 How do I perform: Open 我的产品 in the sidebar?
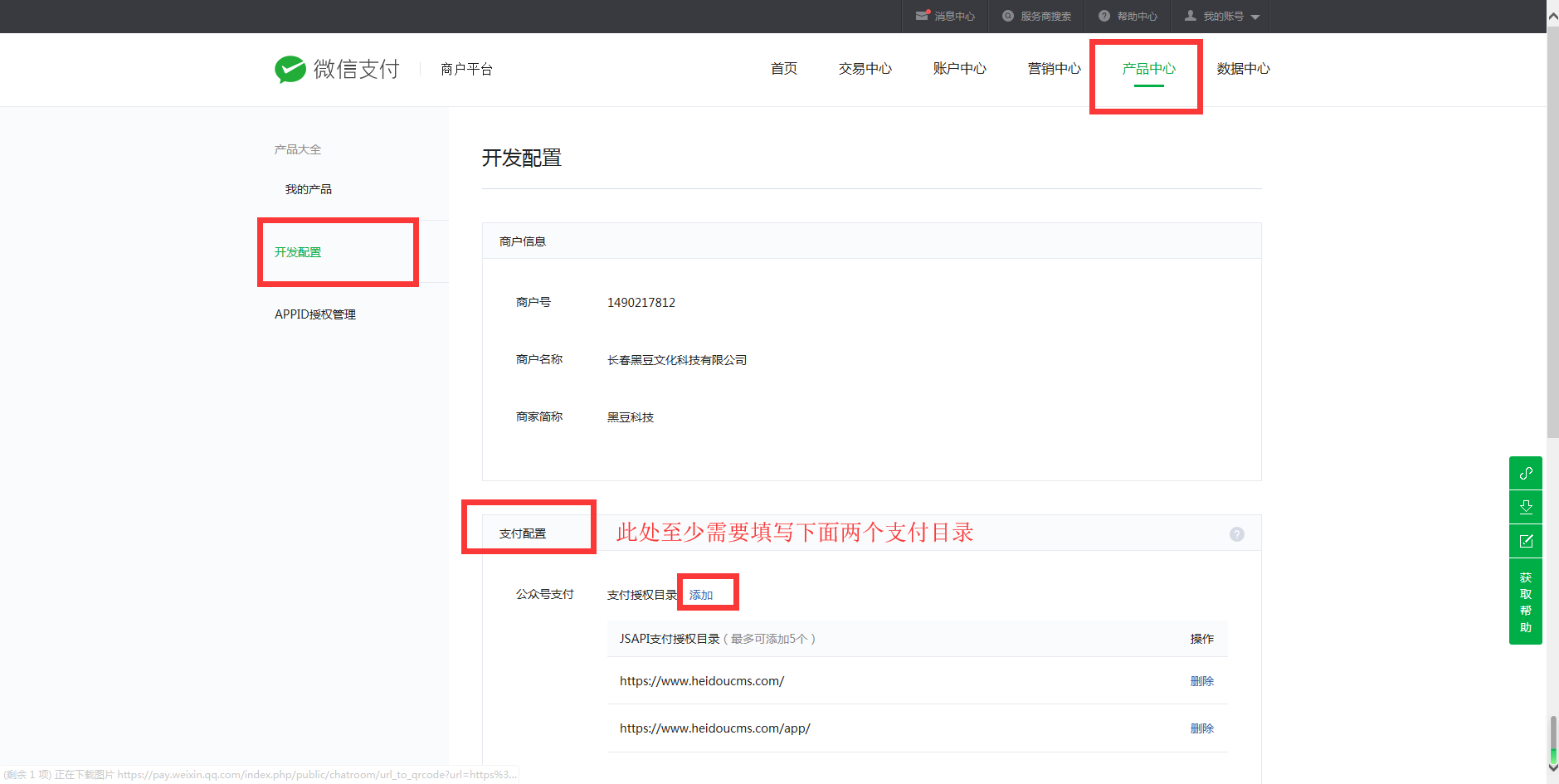pos(309,189)
